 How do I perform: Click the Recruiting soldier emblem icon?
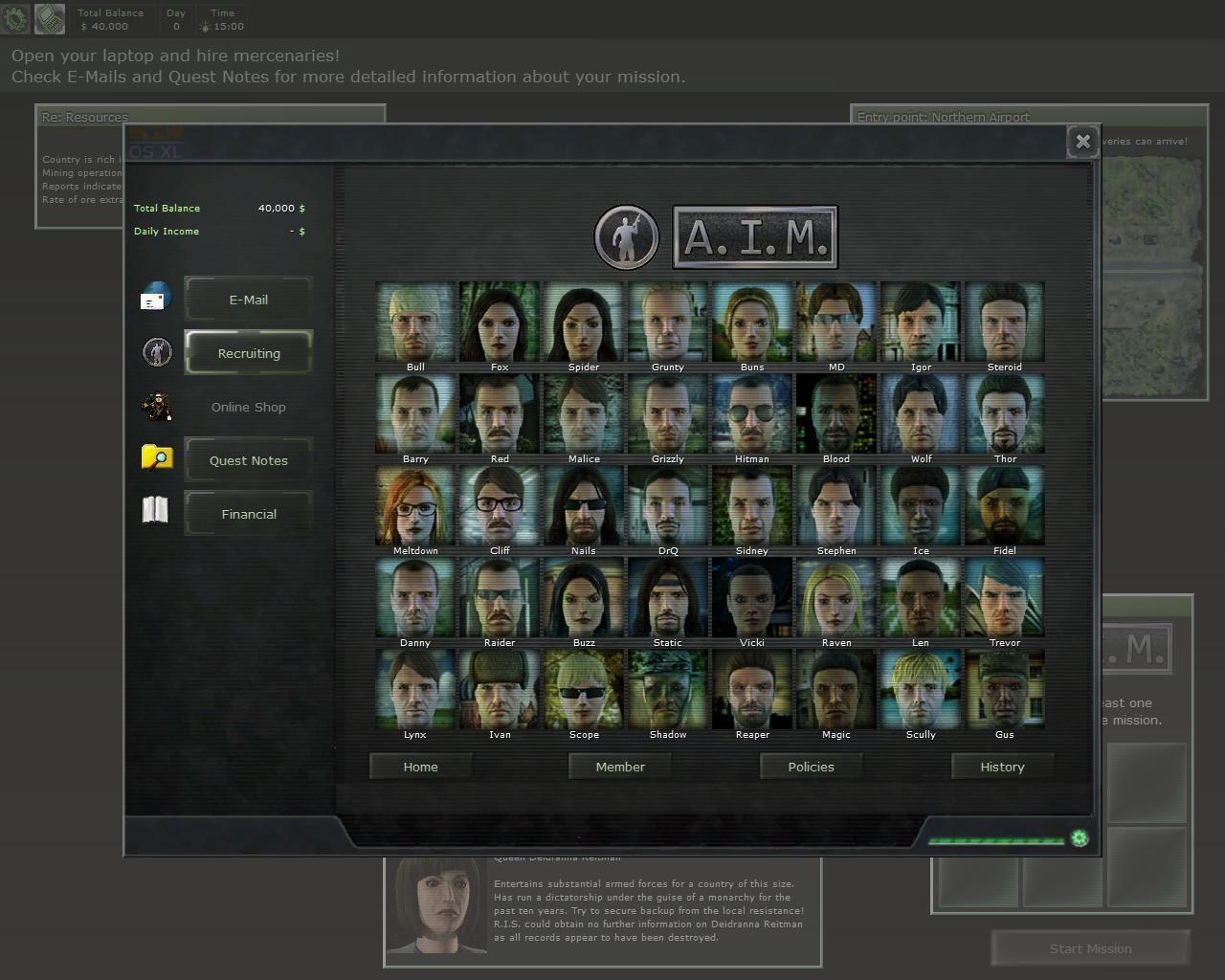tap(157, 352)
